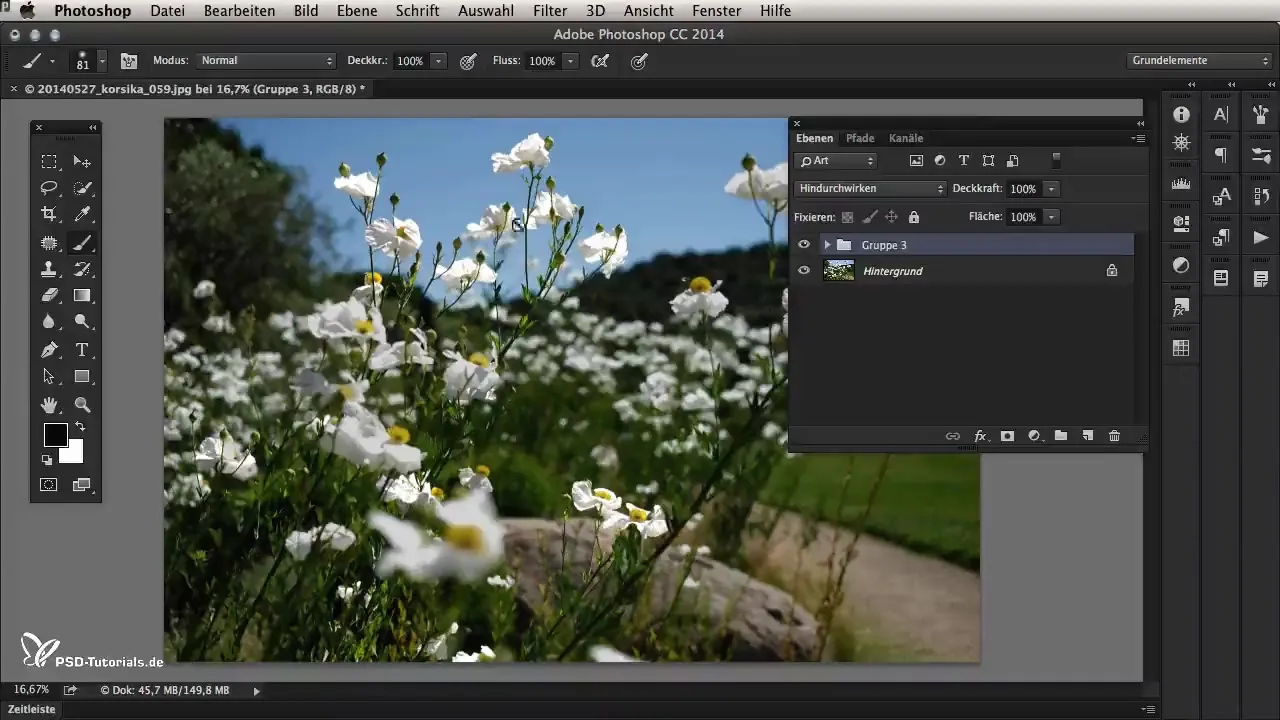The height and width of the screenshot is (720, 1280).
Task: Open the Grundelemente workspace dropdown
Action: tap(1198, 61)
